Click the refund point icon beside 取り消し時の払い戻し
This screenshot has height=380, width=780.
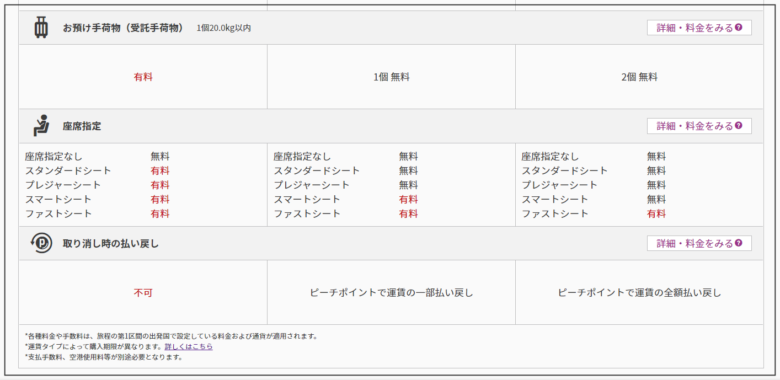(41, 244)
